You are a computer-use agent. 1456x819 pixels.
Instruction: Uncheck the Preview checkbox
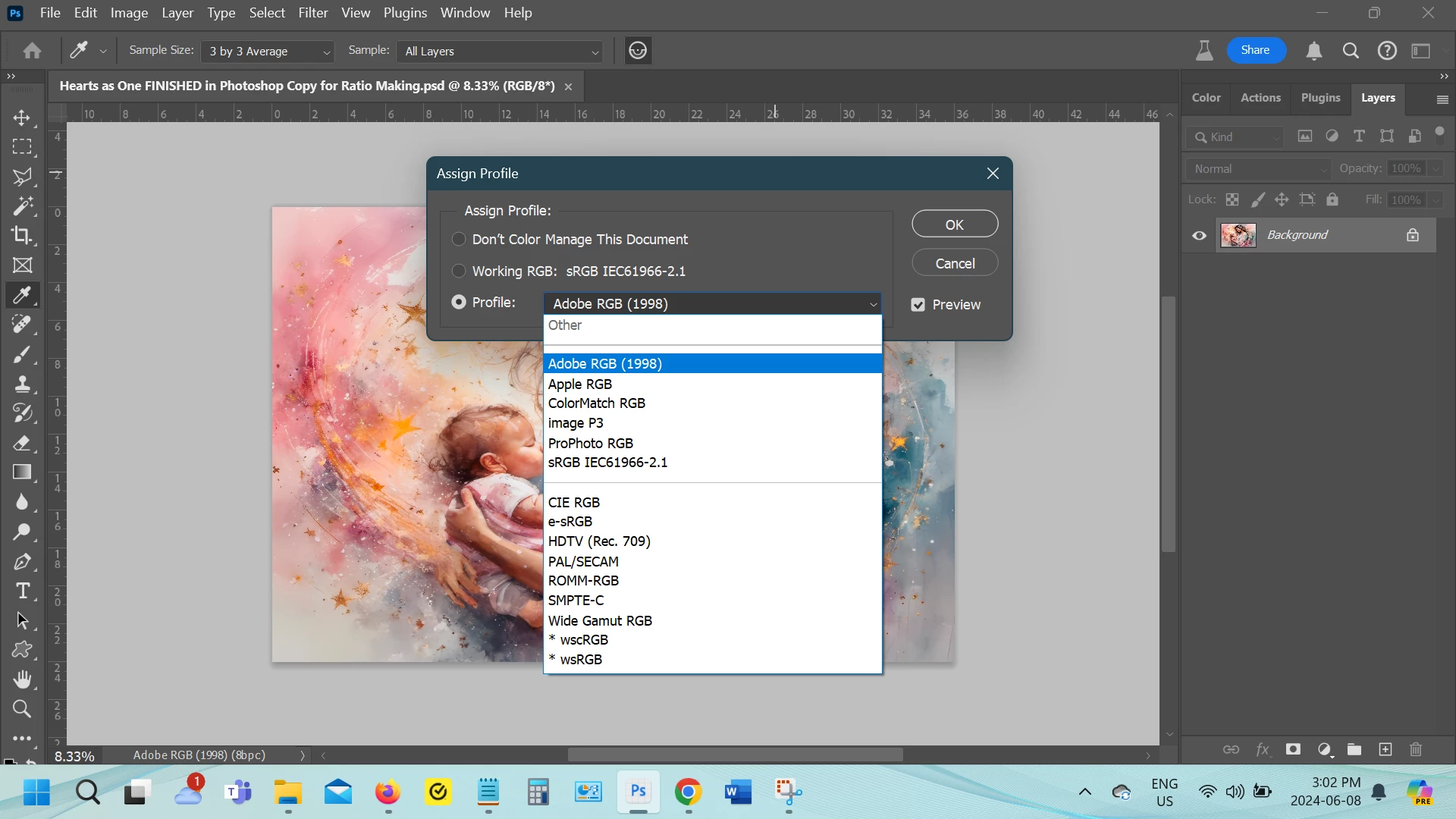click(x=918, y=304)
